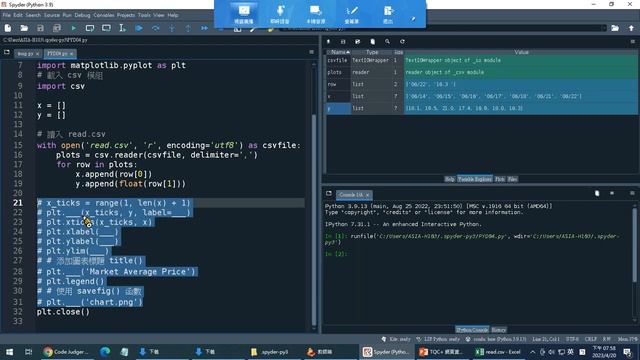Switch to the IPython Console tab

(x=472, y=330)
